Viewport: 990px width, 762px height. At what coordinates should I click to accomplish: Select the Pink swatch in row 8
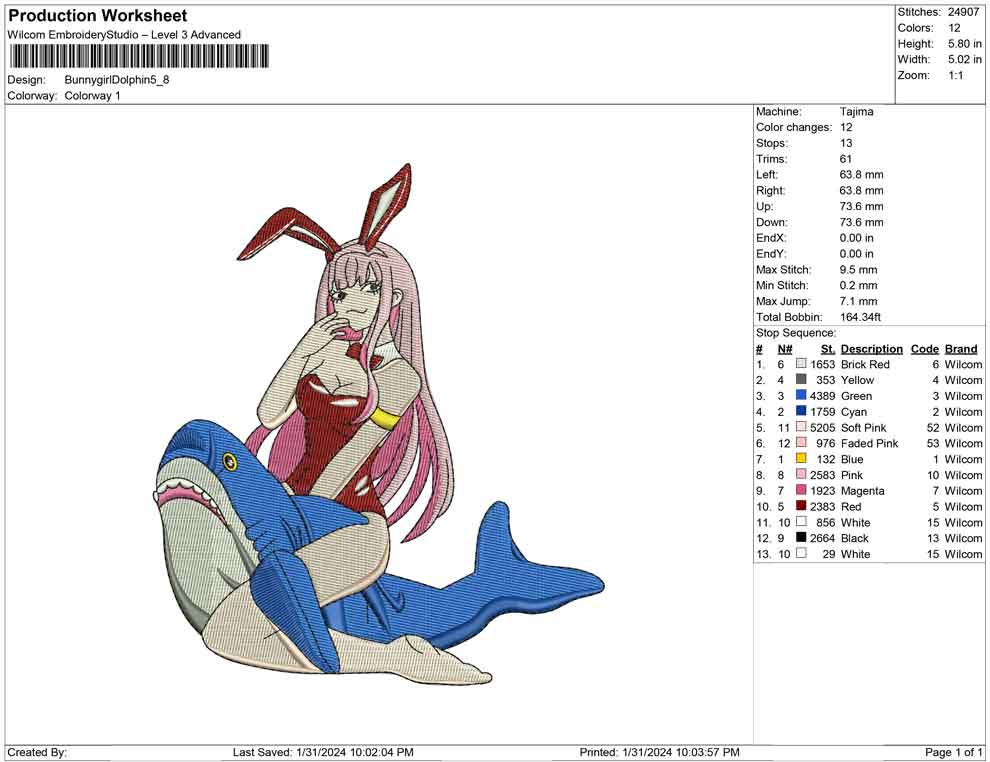(801, 474)
